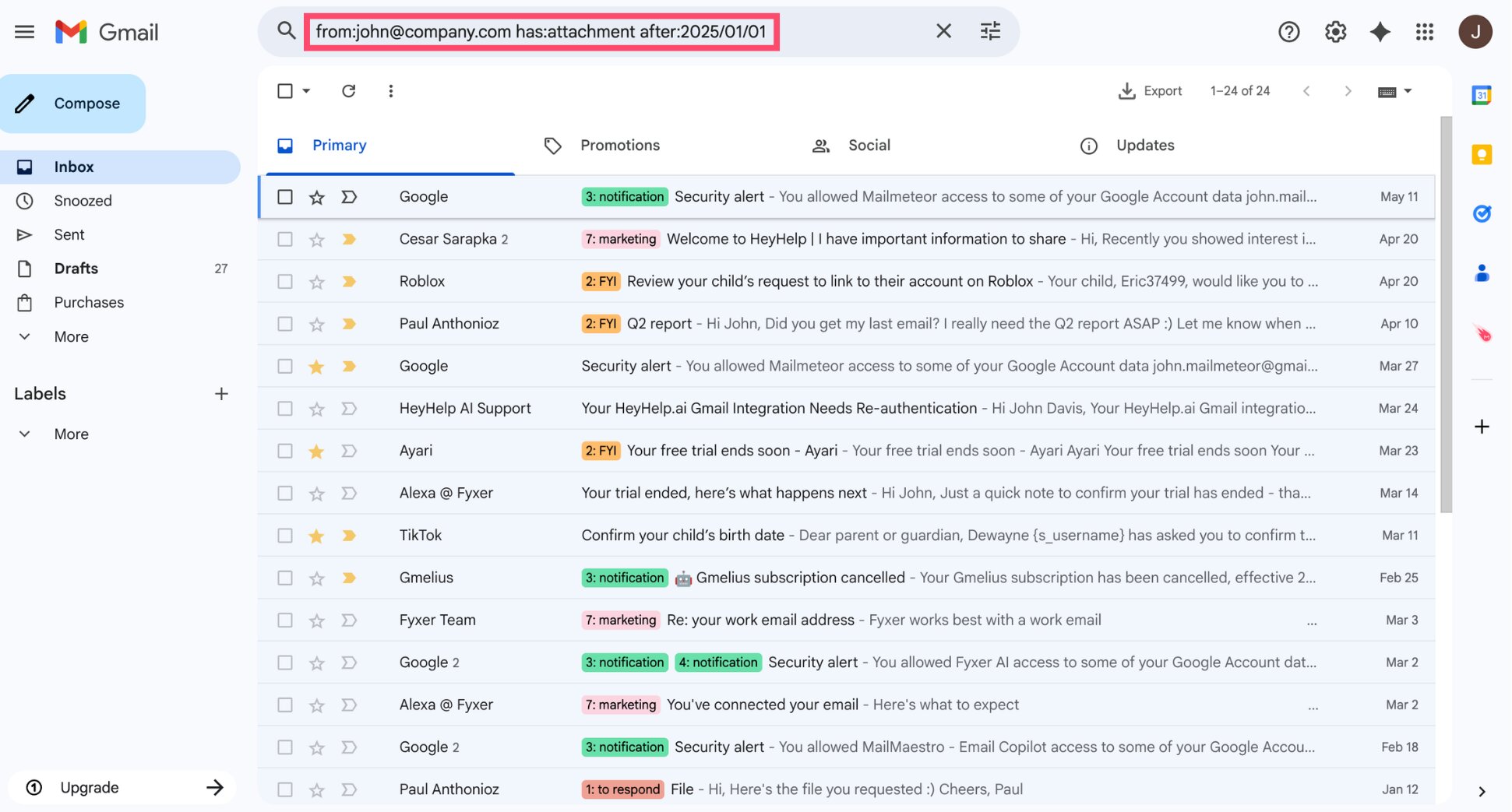Click the Compose button
This screenshot has width=1512, height=812.
tap(72, 104)
